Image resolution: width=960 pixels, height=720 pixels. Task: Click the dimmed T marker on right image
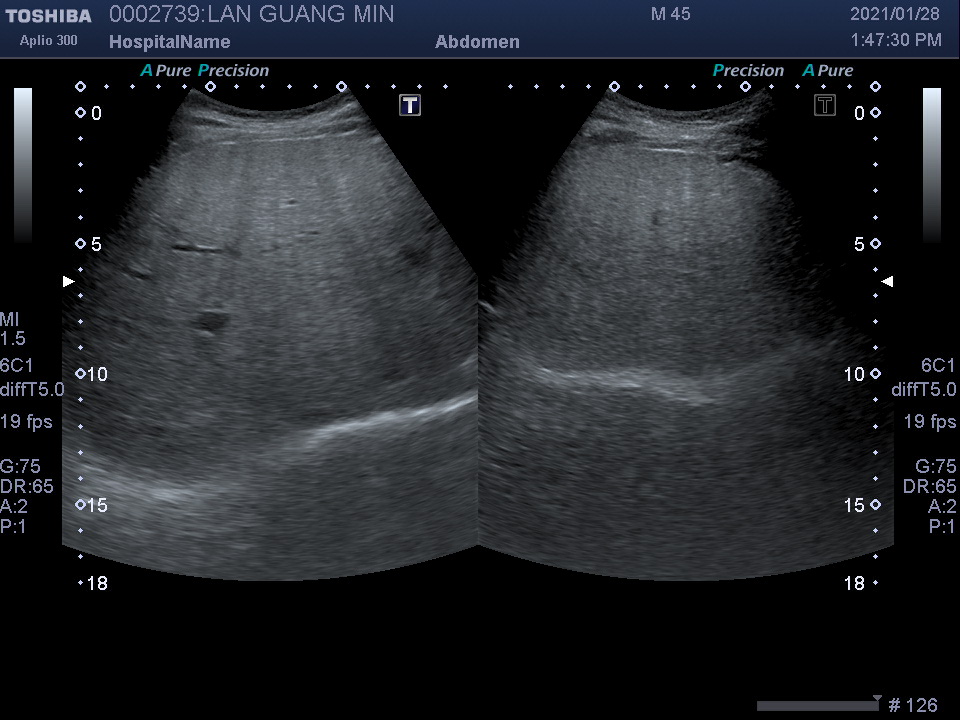(x=825, y=106)
